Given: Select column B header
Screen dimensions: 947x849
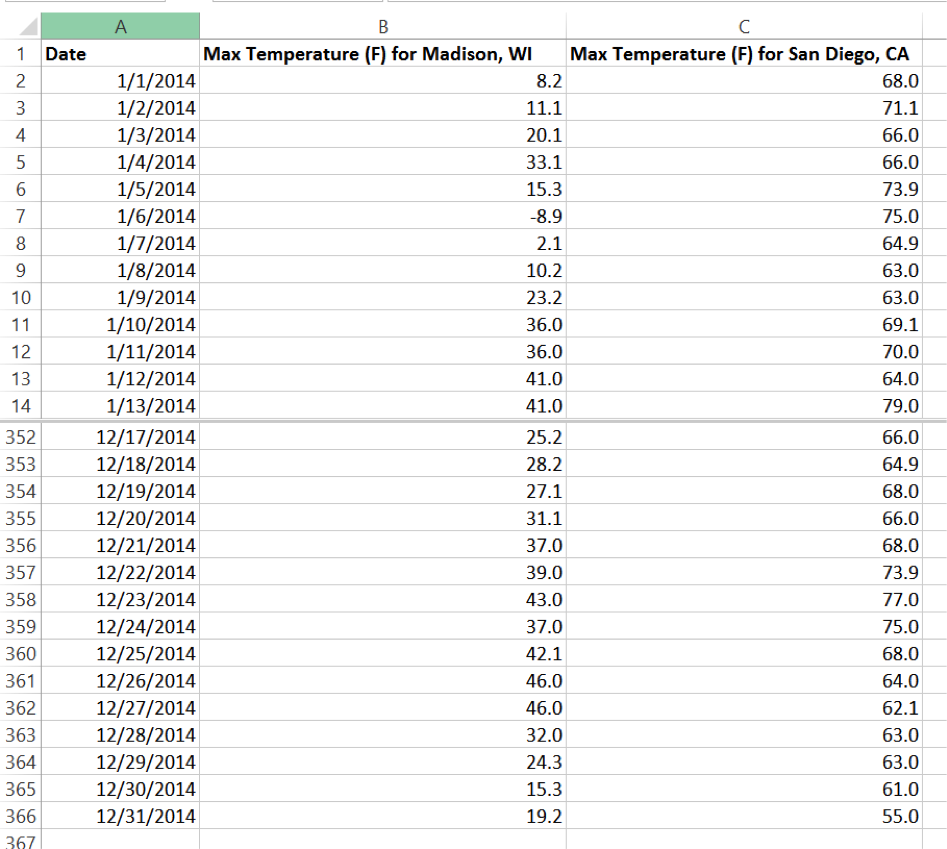Looking at the screenshot, I should [x=383, y=27].
